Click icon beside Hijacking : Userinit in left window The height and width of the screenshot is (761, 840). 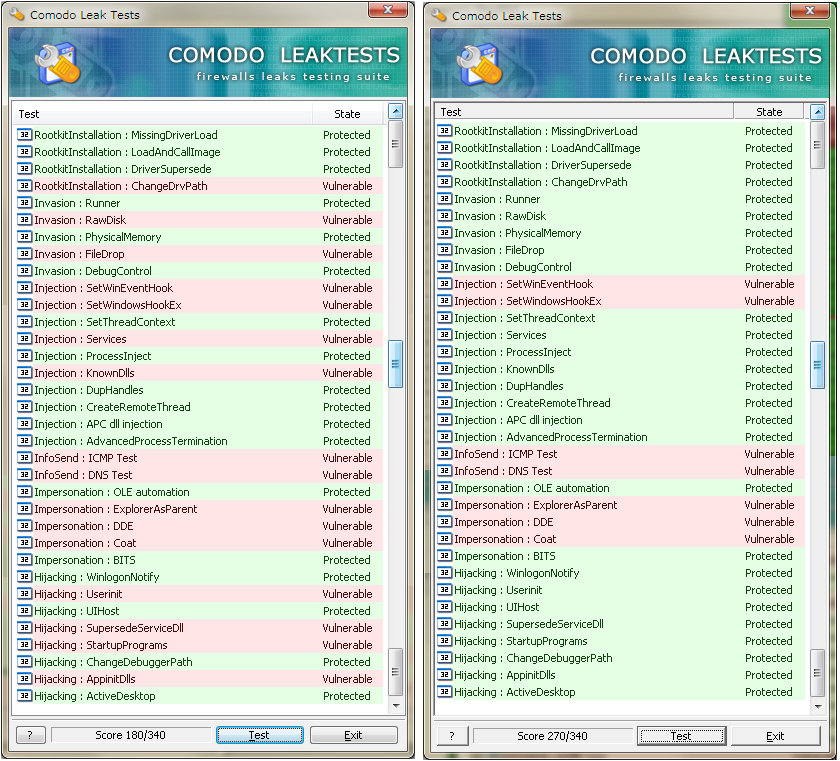pos(24,593)
